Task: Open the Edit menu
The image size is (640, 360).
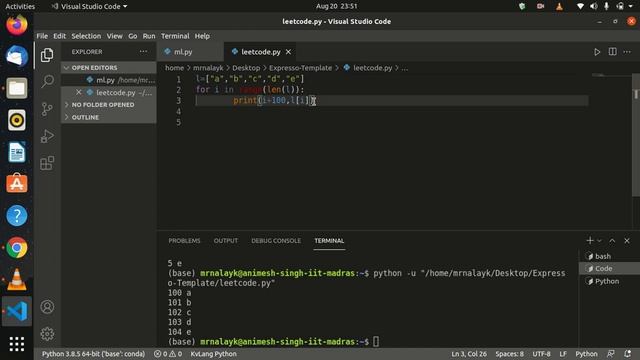Action: coord(60,36)
